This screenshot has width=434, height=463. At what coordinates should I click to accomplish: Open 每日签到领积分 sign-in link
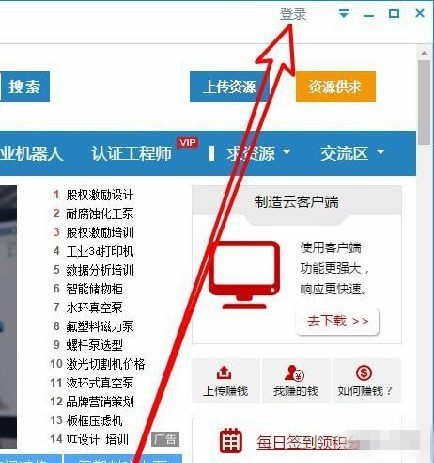click(x=308, y=442)
